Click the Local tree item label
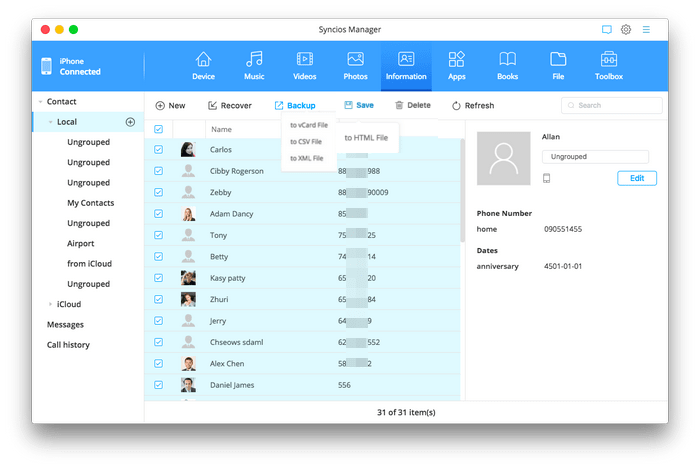 [67, 122]
